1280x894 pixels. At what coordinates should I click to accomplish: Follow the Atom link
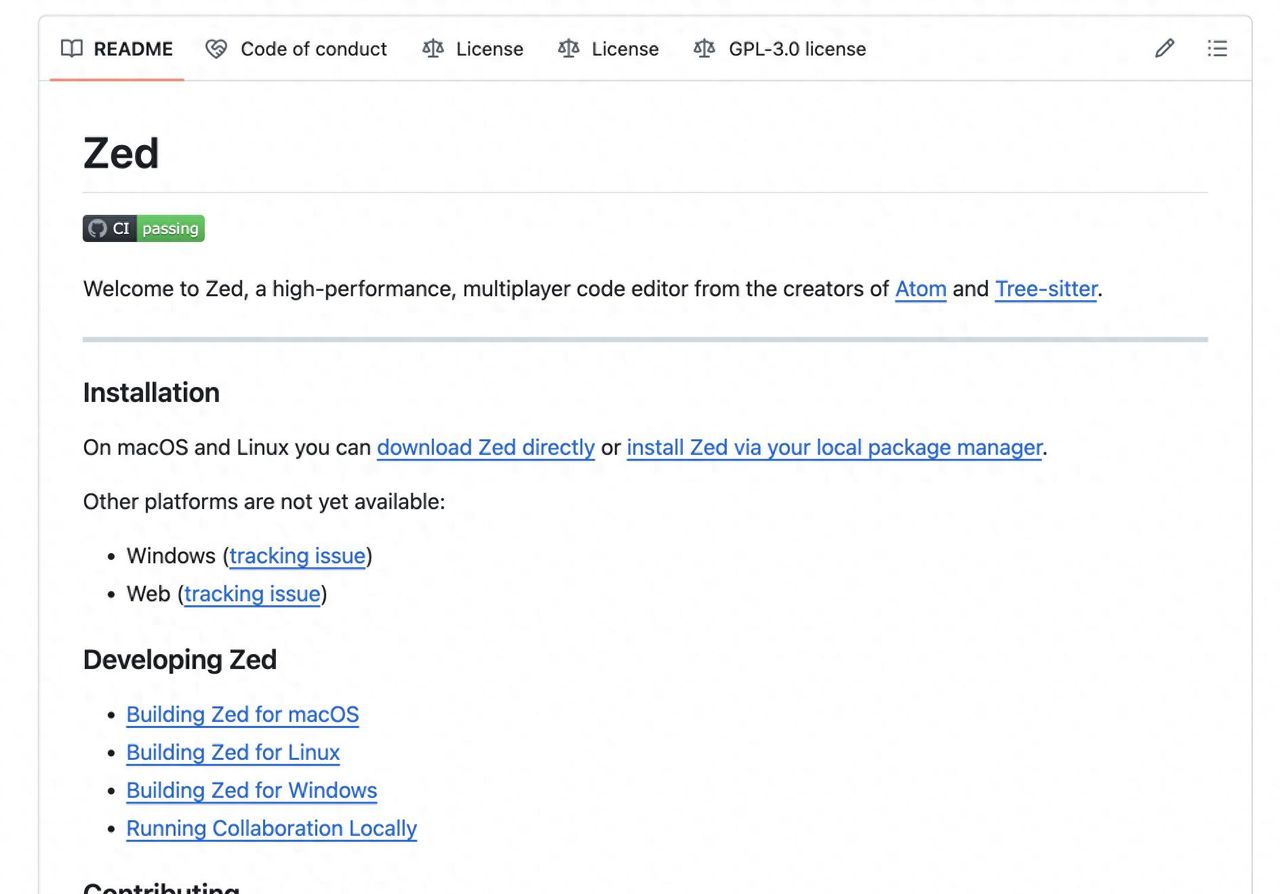[920, 289]
